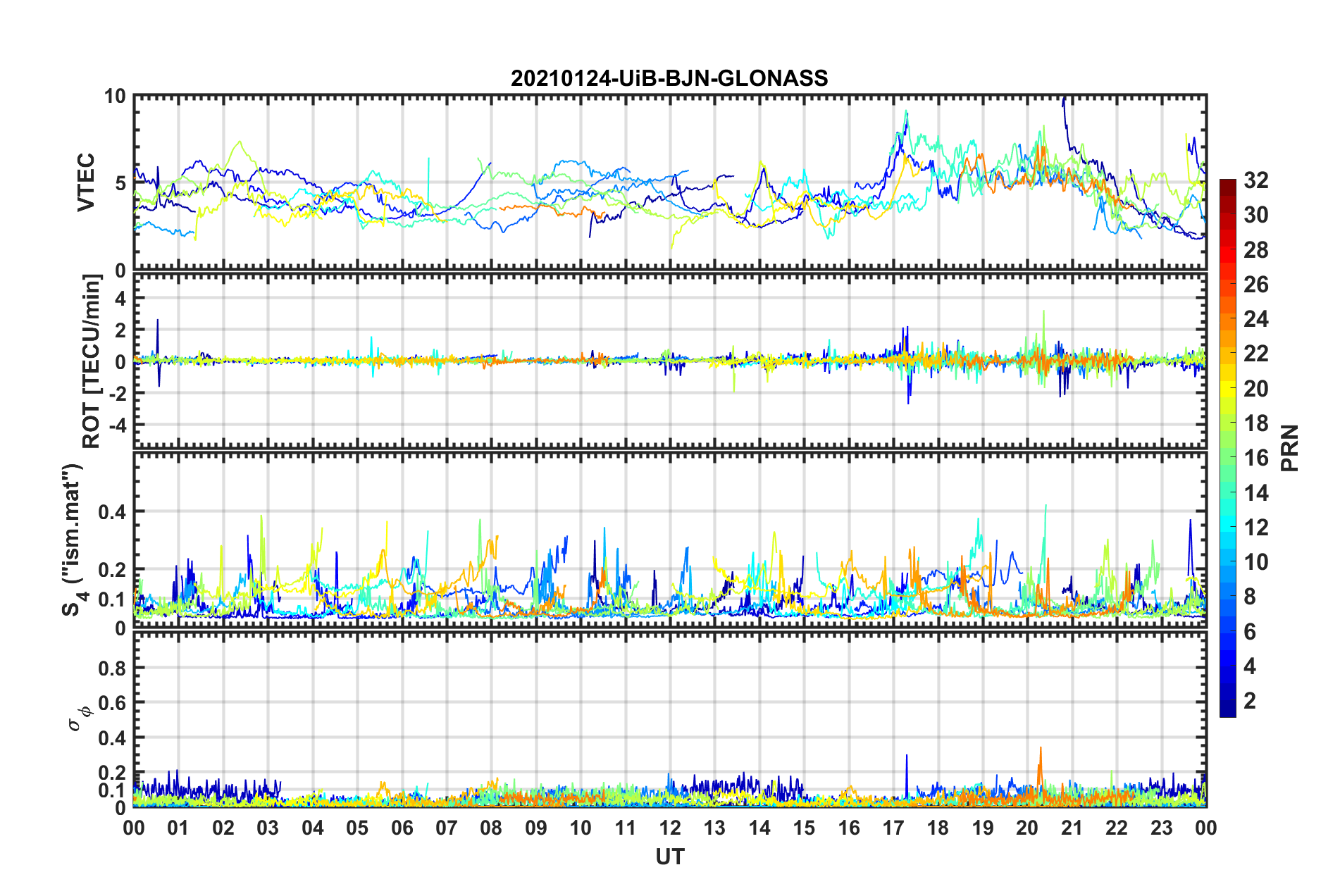
Task: Select hour tick "07" on the UT axis
Action: pos(447,828)
